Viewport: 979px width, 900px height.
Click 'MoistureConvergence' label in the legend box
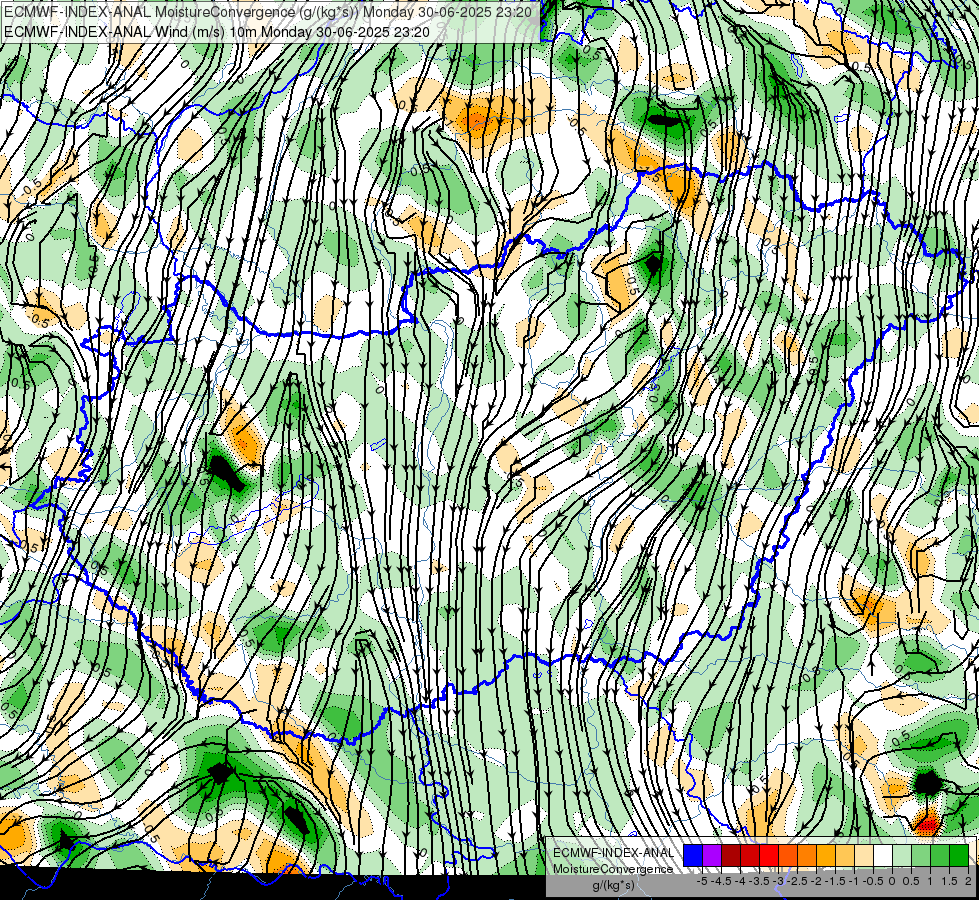pyautogui.click(x=613, y=869)
